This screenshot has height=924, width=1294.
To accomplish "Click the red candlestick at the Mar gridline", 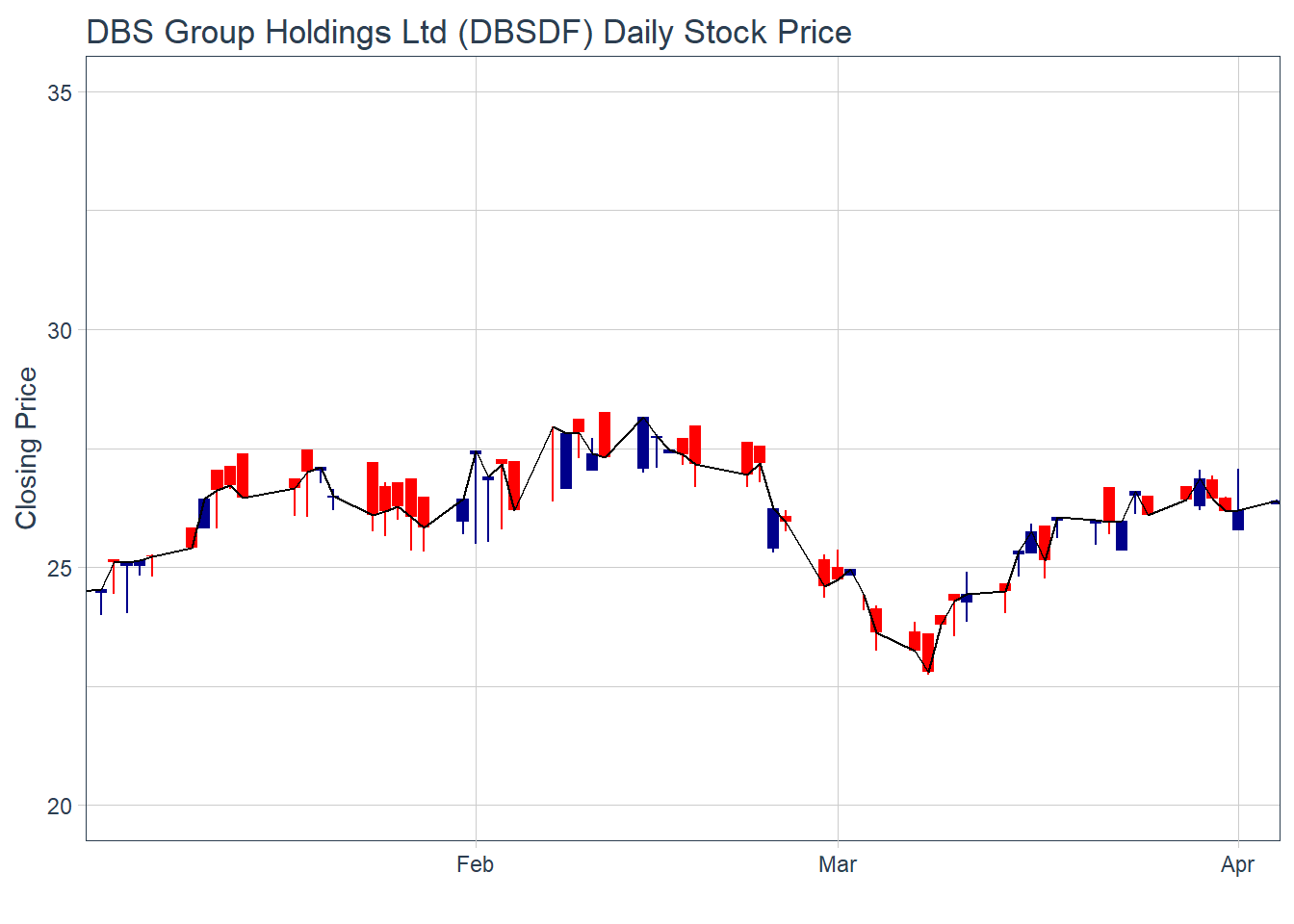I will point(838,573).
